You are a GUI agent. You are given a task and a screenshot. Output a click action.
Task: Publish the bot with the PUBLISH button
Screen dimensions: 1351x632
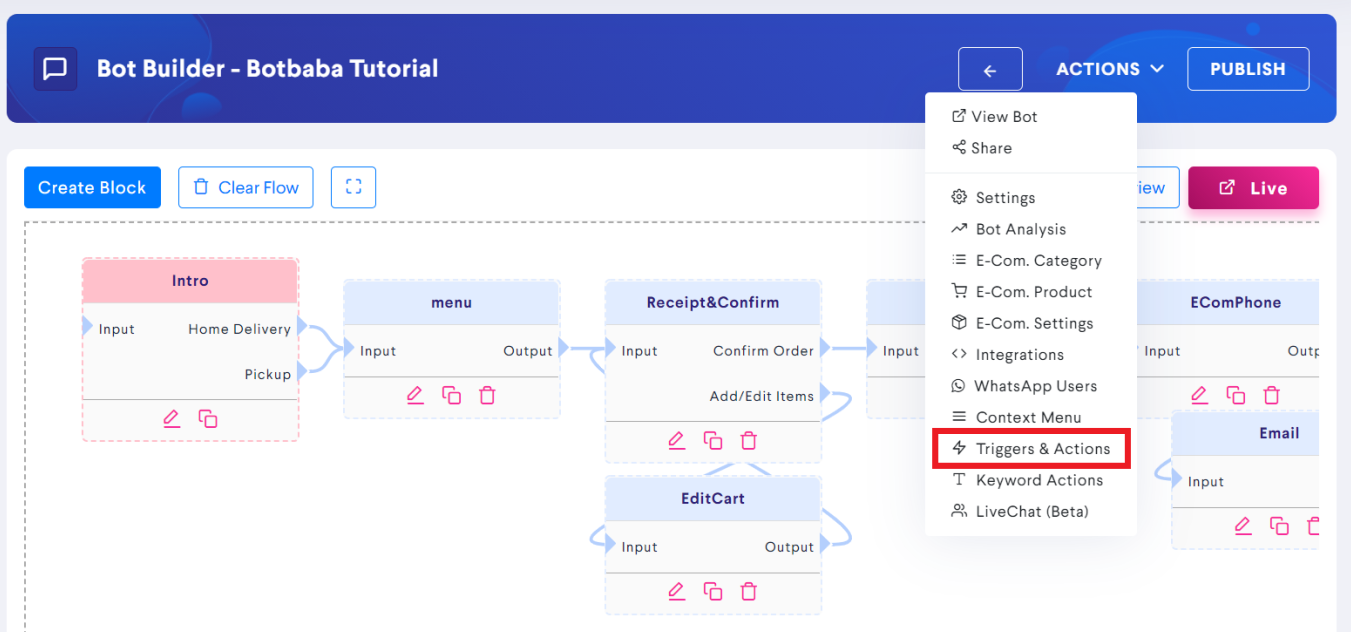coord(1247,68)
